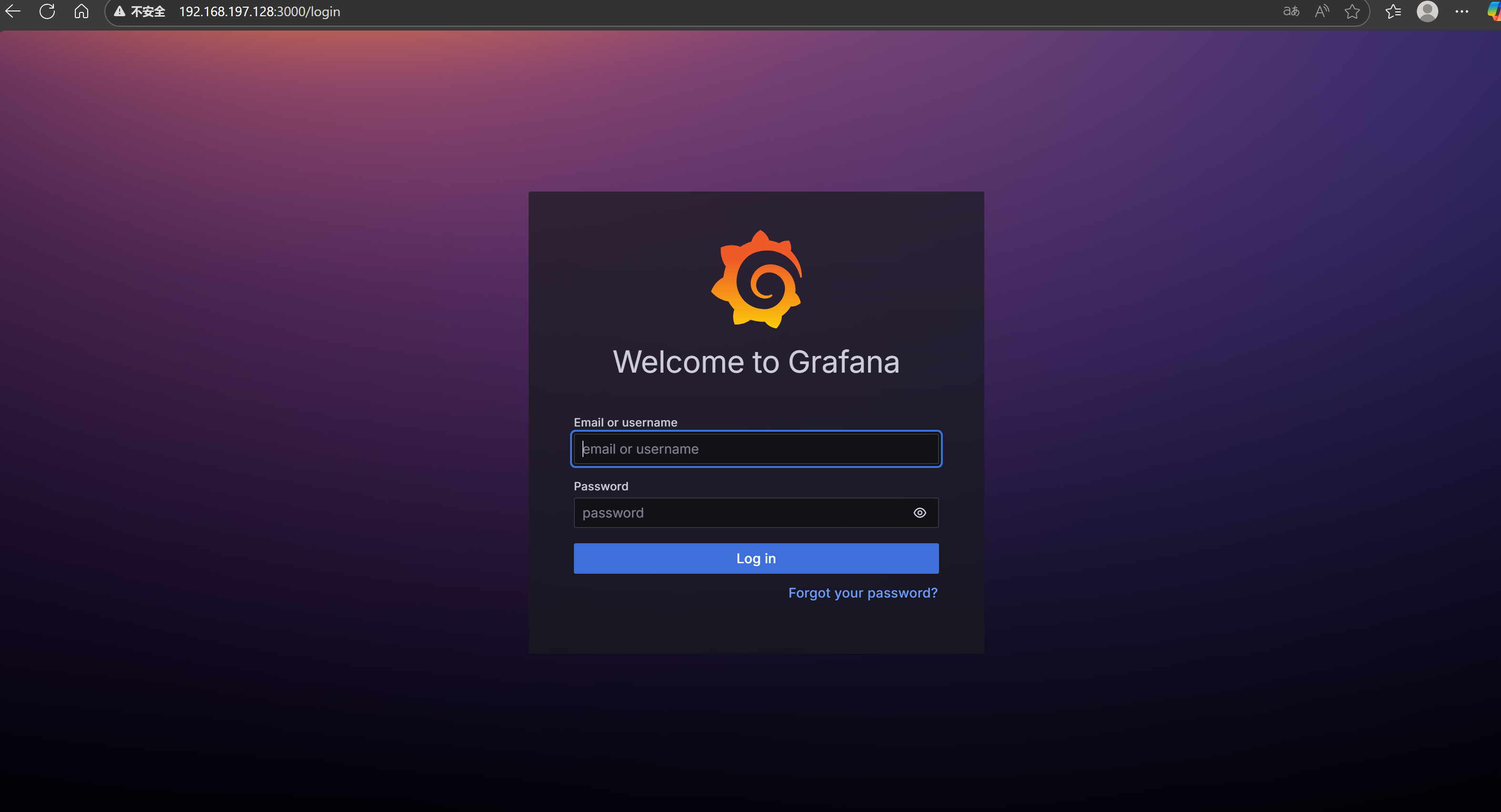Open the not secure warning indicator

click(x=140, y=11)
